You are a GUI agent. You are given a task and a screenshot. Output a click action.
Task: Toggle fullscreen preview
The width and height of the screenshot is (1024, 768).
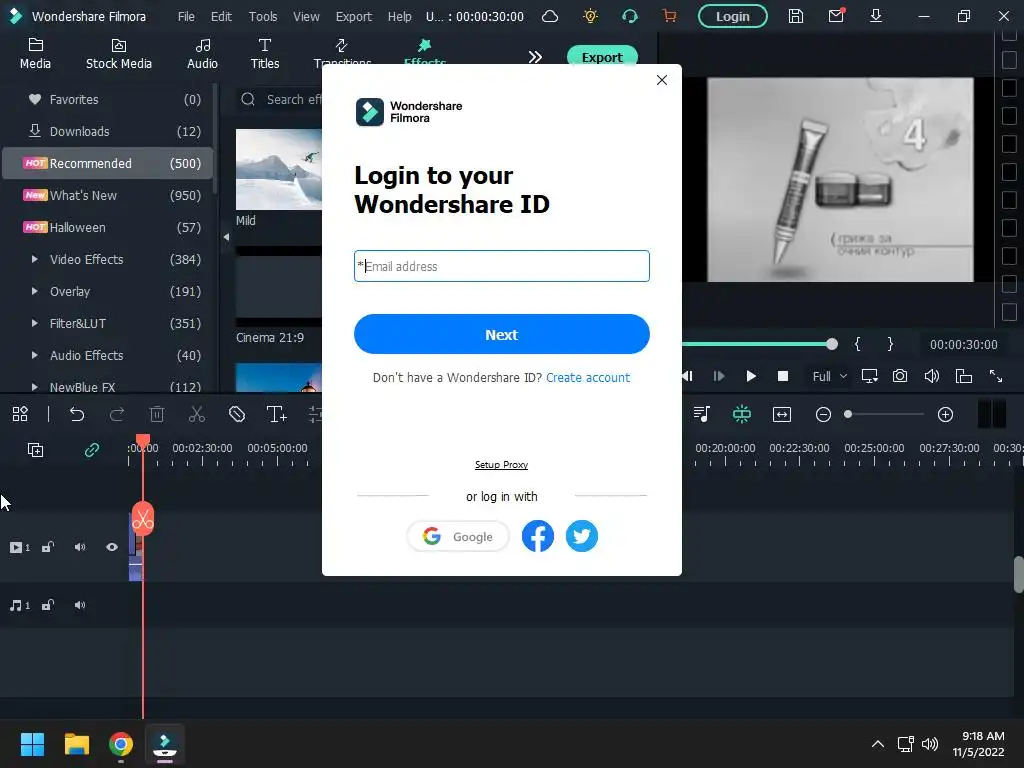(995, 376)
